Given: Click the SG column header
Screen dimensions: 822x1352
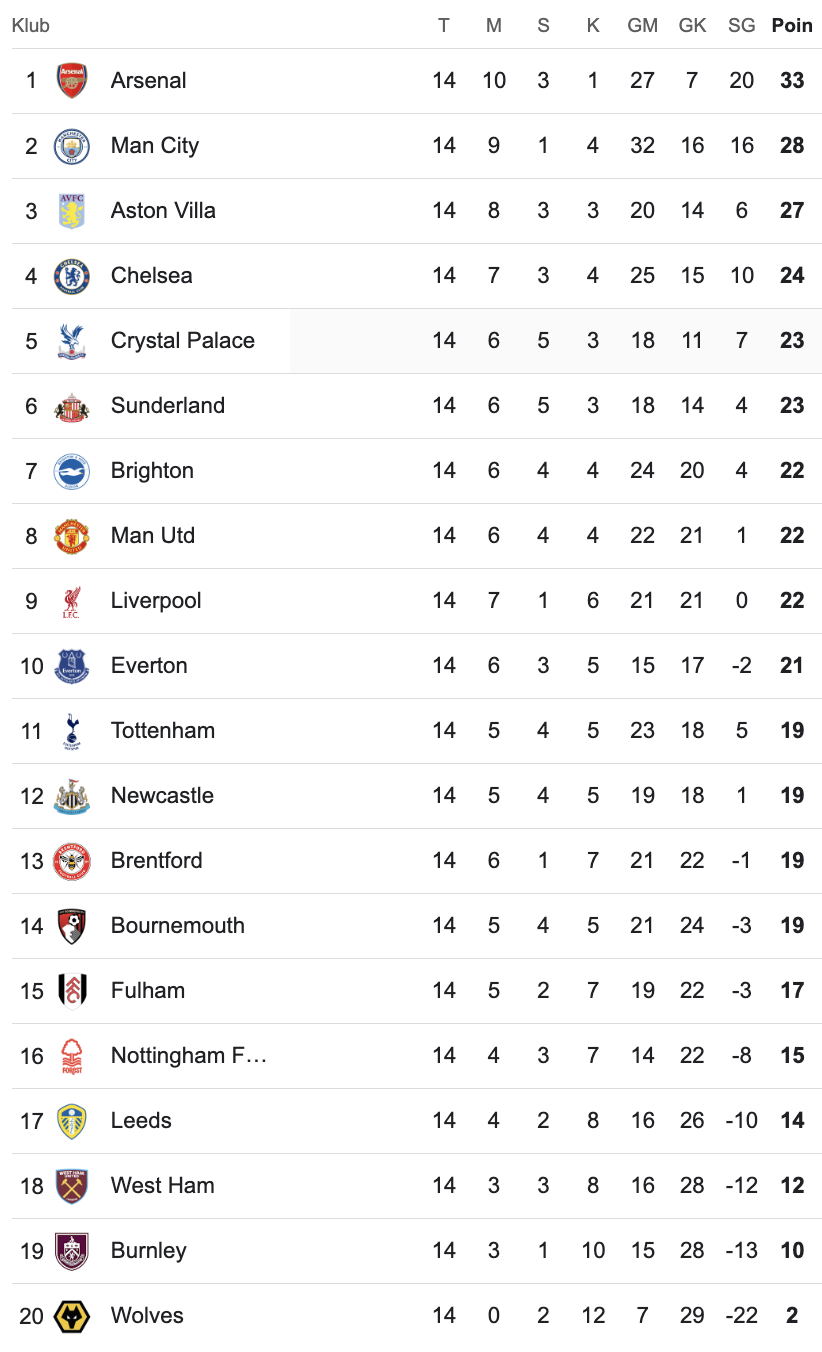Looking at the screenshot, I should pos(741,26).
